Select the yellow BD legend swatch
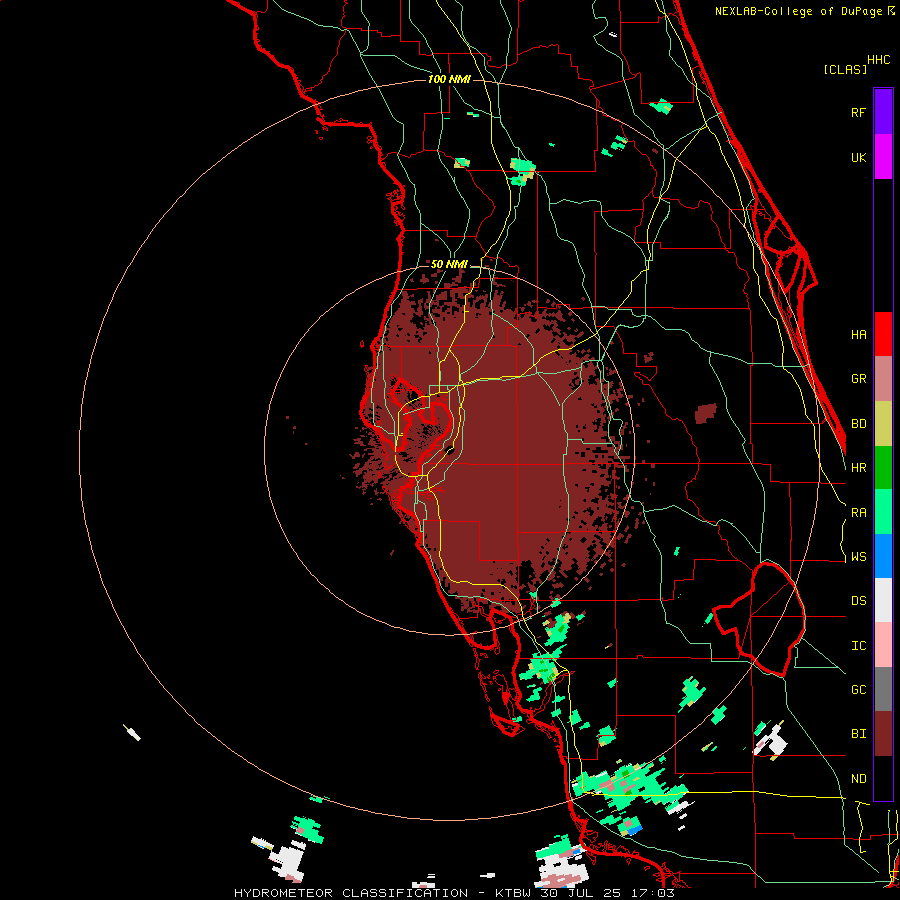The height and width of the screenshot is (900, 900). [x=883, y=424]
